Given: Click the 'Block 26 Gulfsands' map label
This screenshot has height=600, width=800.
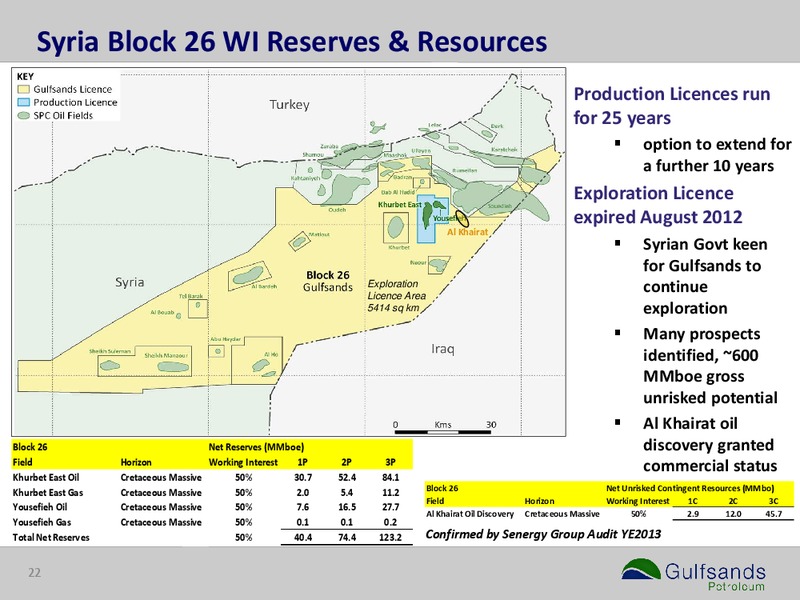Looking at the screenshot, I should (x=328, y=281).
